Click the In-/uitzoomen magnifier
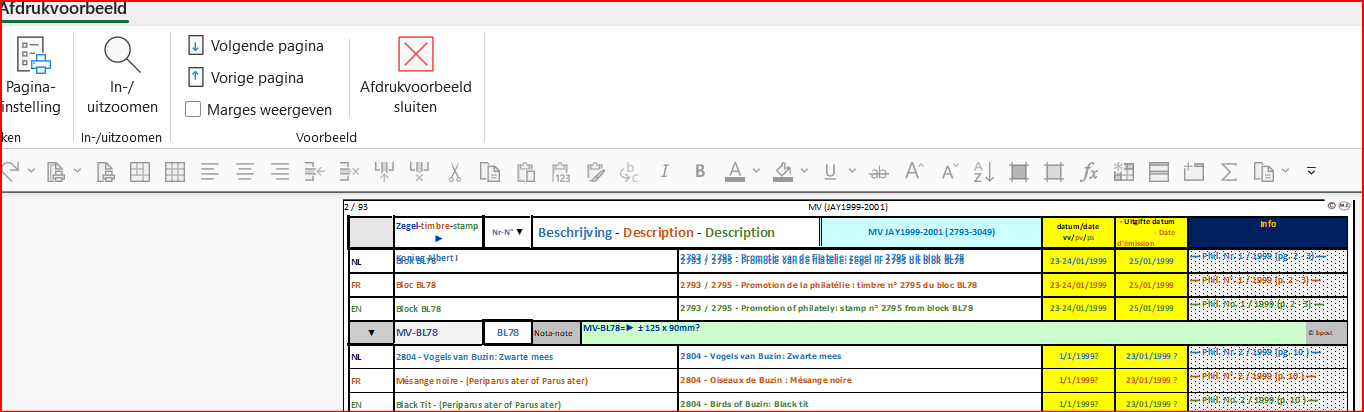1364x412 pixels. [x=123, y=76]
